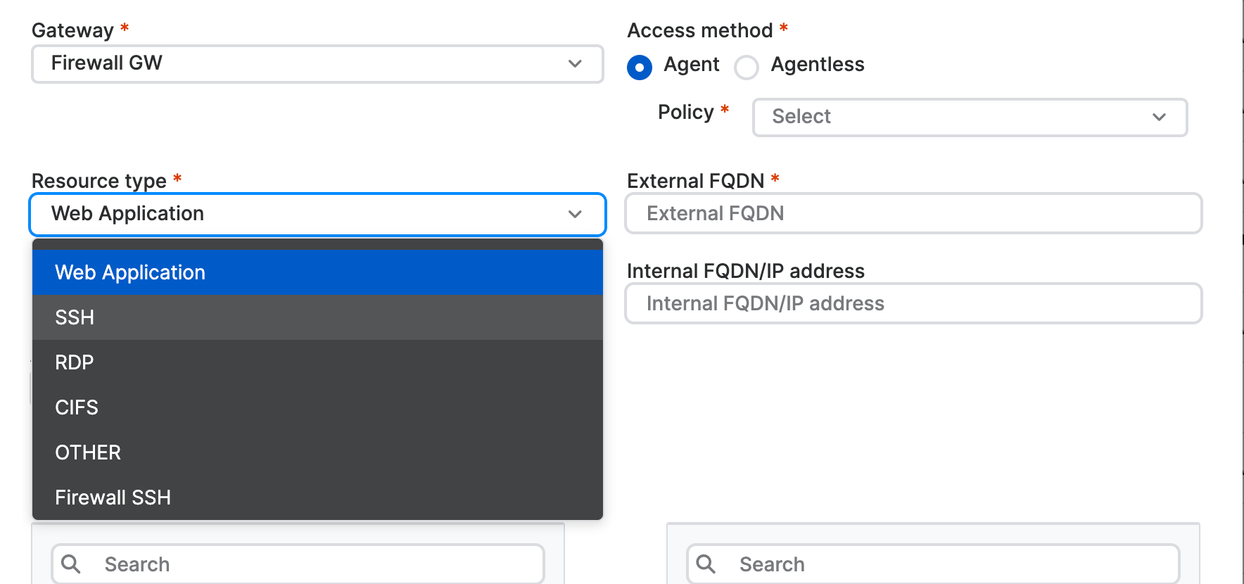Viewport: 1244px width, 584px height.
Task: Open the Gateway dropdown showing Firewall GW
Action: coord(300,64)
